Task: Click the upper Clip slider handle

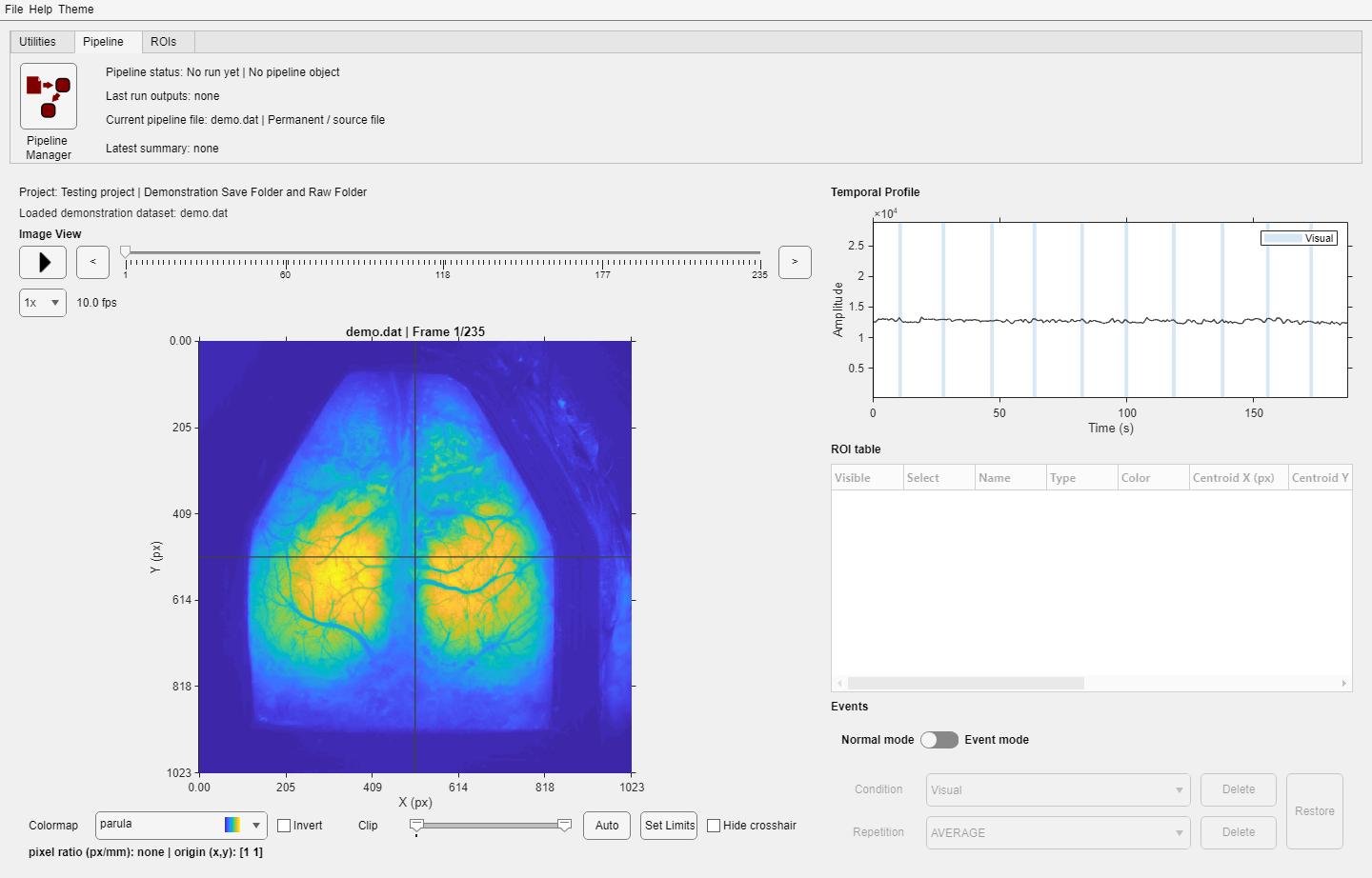Action: click(x=565, y=825)
